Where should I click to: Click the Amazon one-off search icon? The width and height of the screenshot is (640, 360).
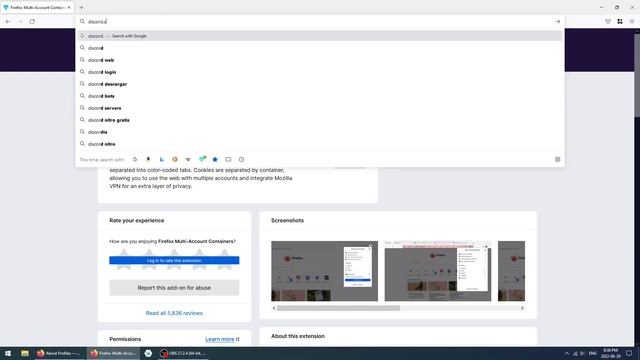click(x=148, y=160)
